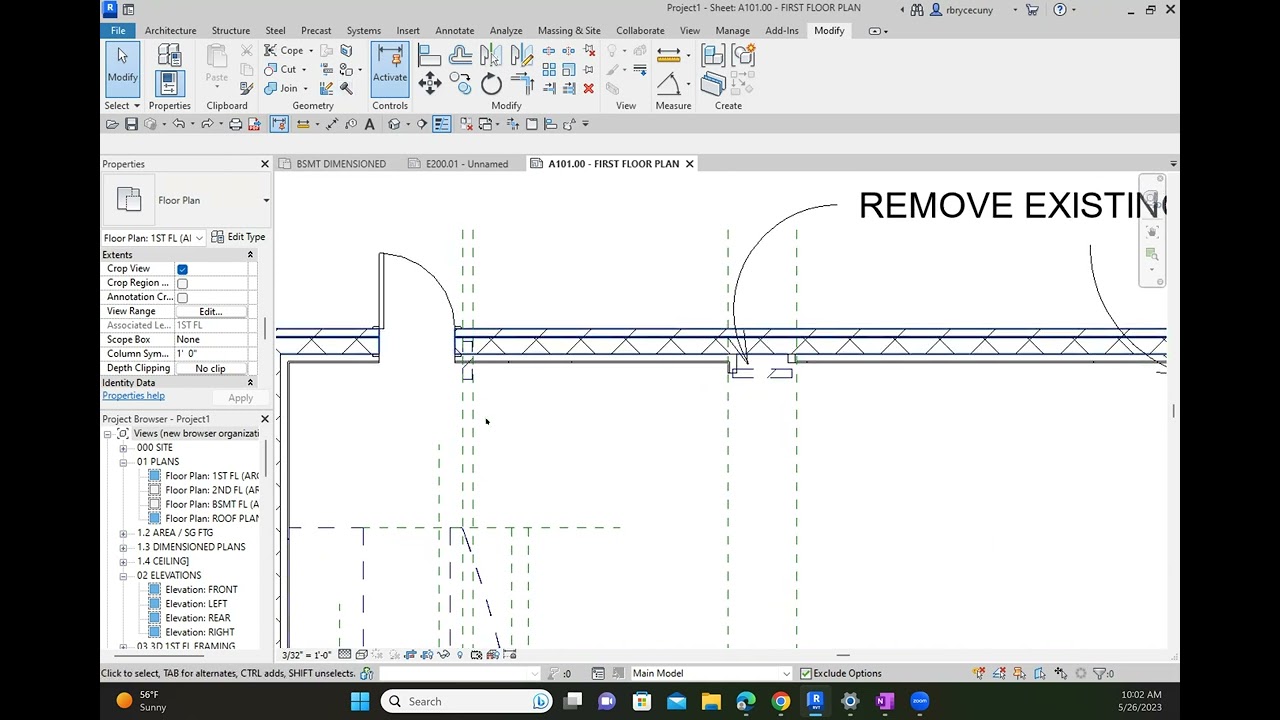Collapse the 02 ELEVATIONS tree node

tap(123, 576)
